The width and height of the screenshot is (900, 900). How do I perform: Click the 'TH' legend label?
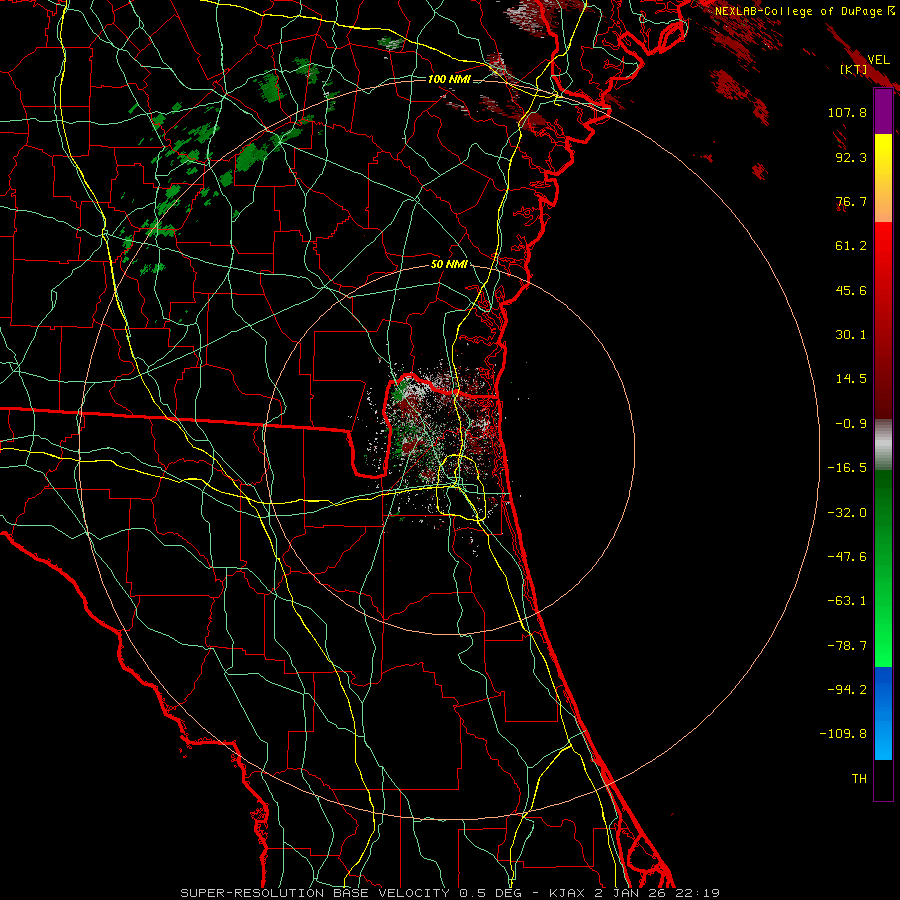pyautogui.click(x=859, y=779)
